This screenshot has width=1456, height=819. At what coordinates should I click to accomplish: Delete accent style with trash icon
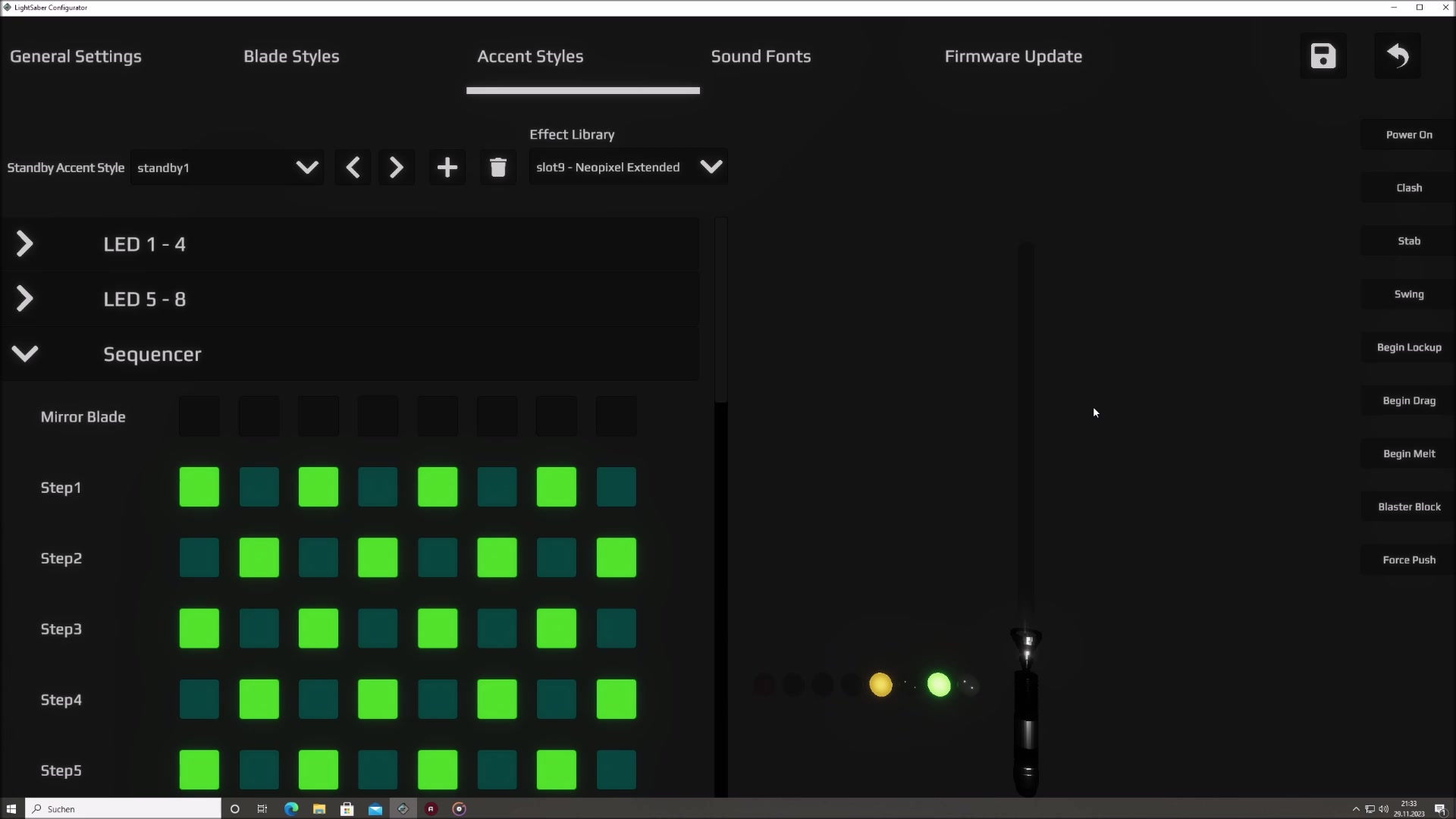click(498, 168)
